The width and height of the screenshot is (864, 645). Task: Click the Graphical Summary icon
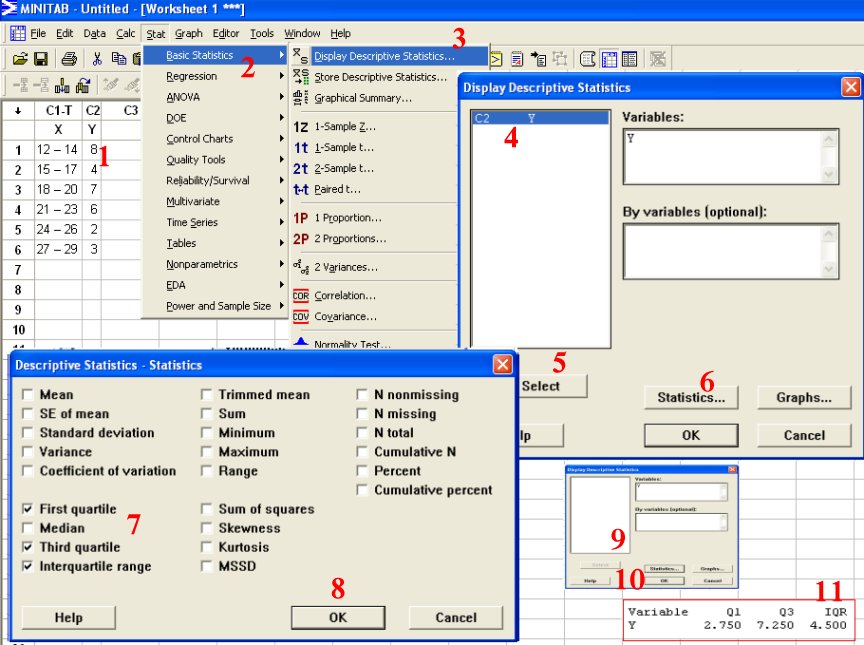pyautogui.click(x=300, y=97)
